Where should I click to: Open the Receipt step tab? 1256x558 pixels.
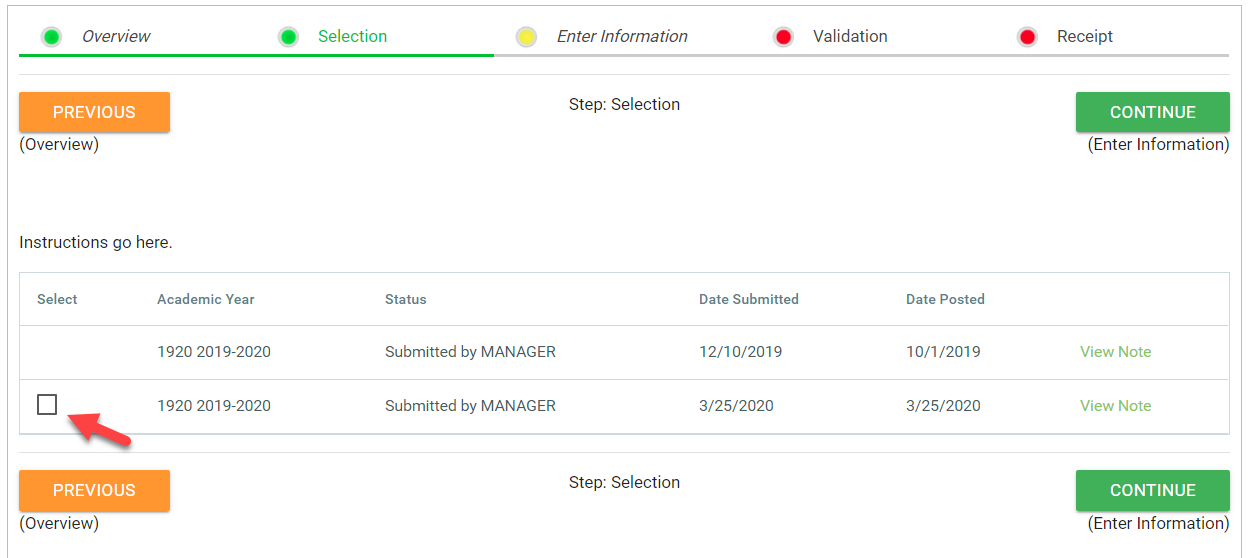click(x=1085, y=37)
